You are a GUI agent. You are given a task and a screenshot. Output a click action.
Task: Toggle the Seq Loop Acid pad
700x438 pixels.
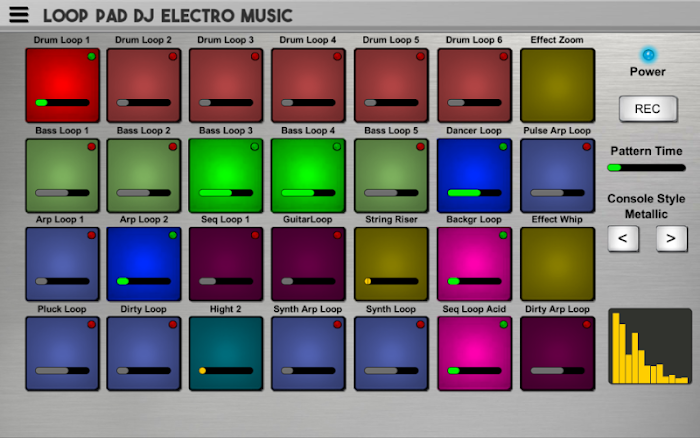coord(474,348)
